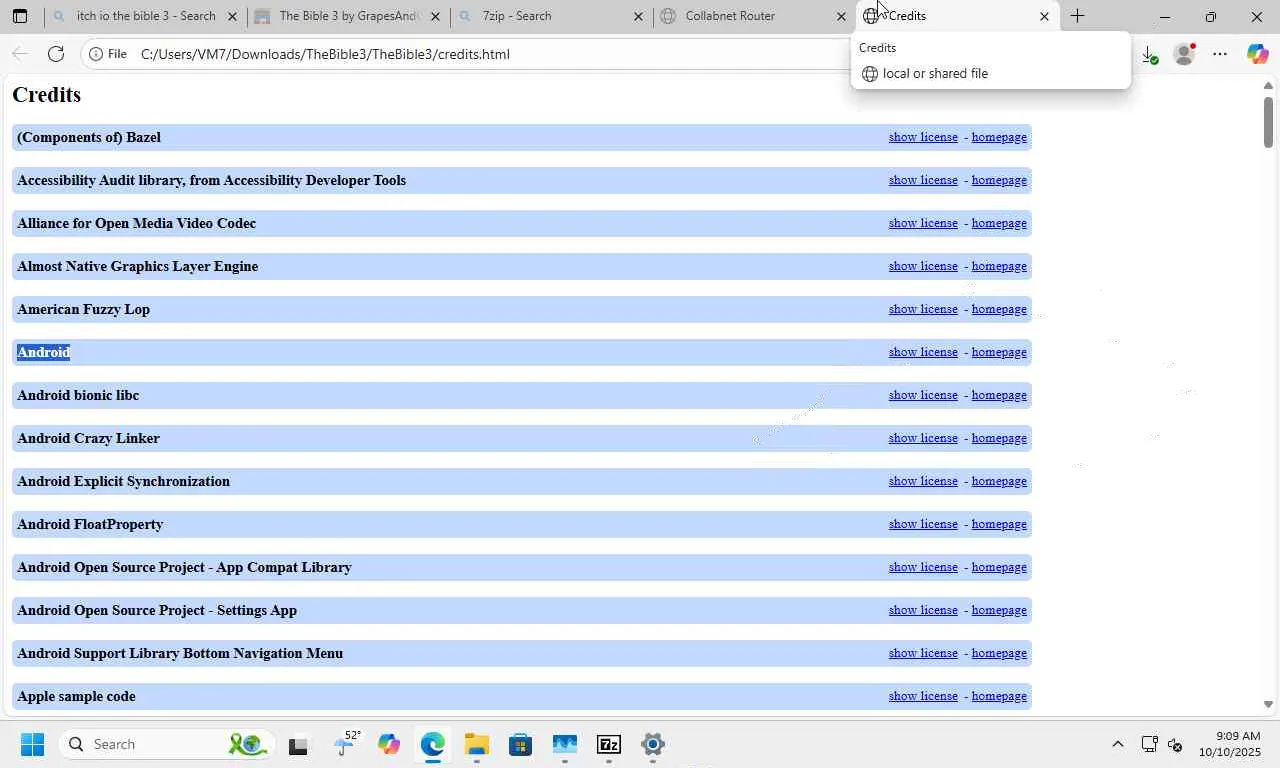Open Settings gear on the taskbar

coord(653,744)
